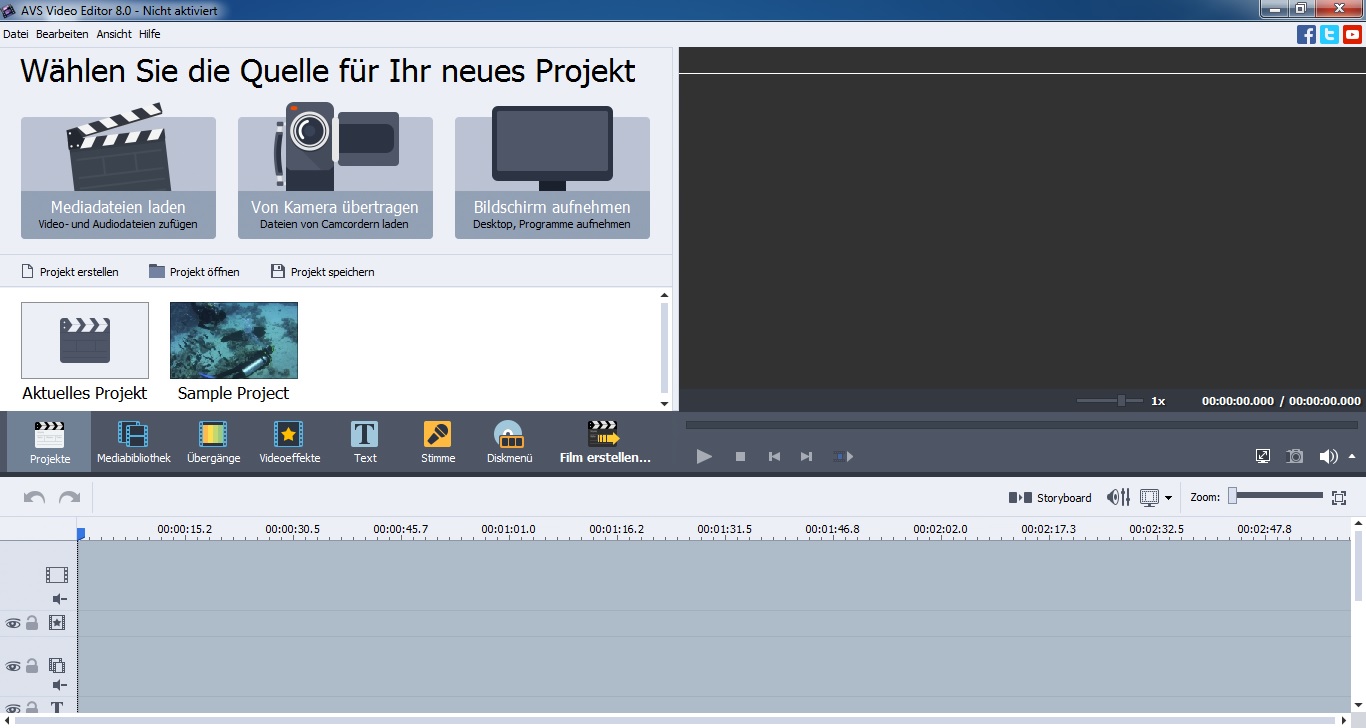The width and height of the screenshot is (1366, 728).
Task: Toggle visibility of video overlay track
Action: tap(13, 666)
